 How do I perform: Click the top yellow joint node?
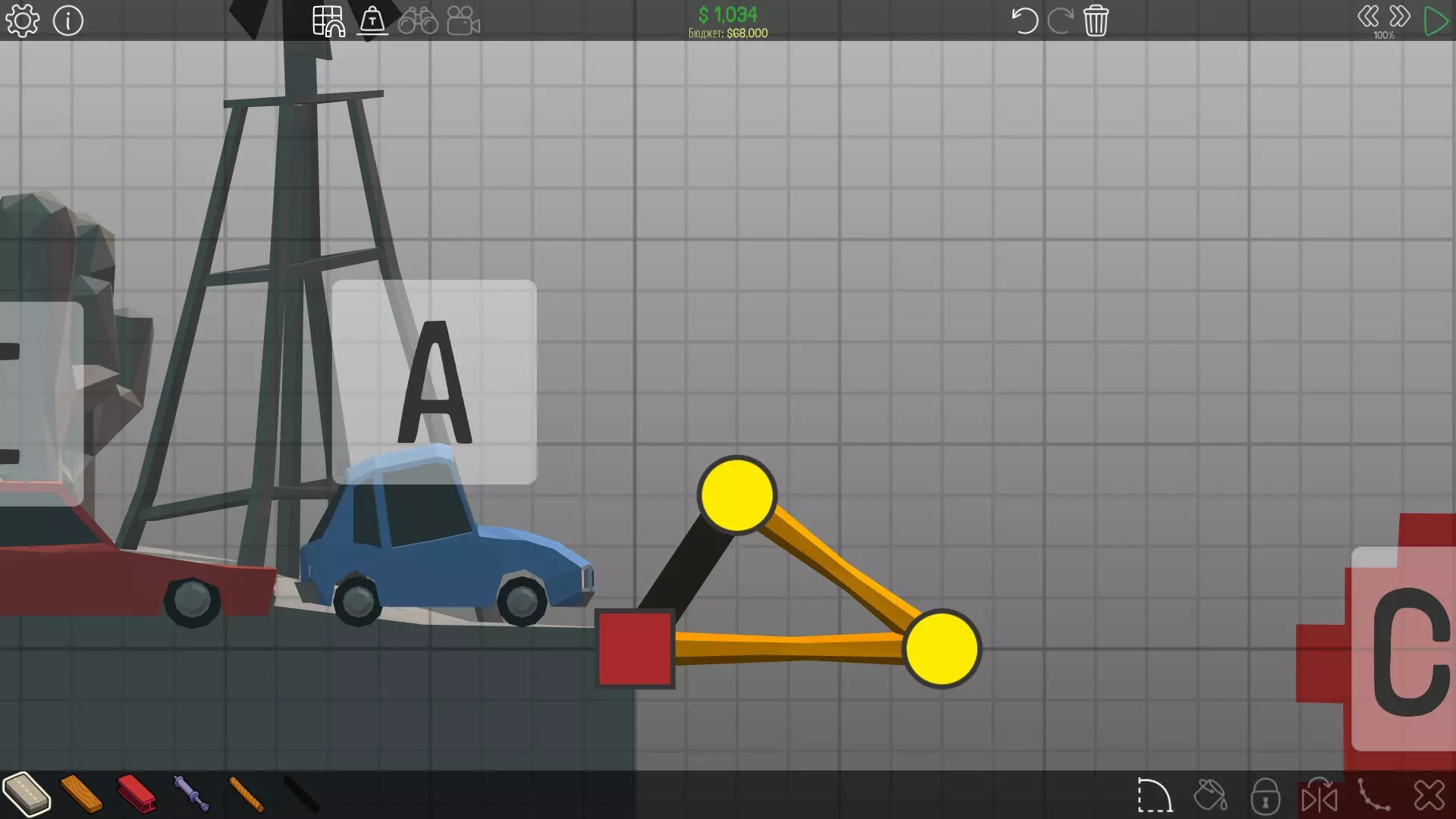pos(736,495)
